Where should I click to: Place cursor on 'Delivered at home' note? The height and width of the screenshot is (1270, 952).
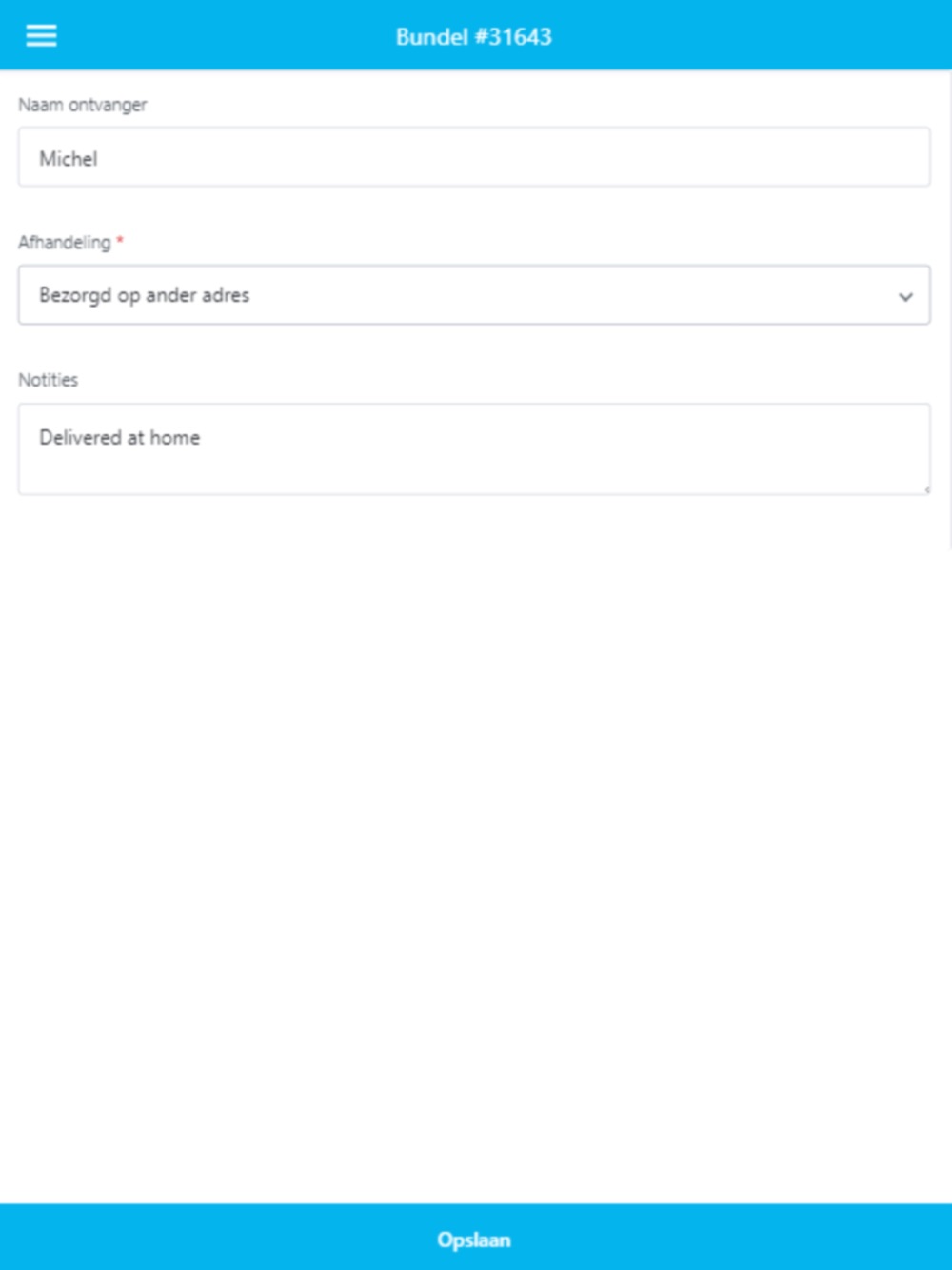[120, 438]
